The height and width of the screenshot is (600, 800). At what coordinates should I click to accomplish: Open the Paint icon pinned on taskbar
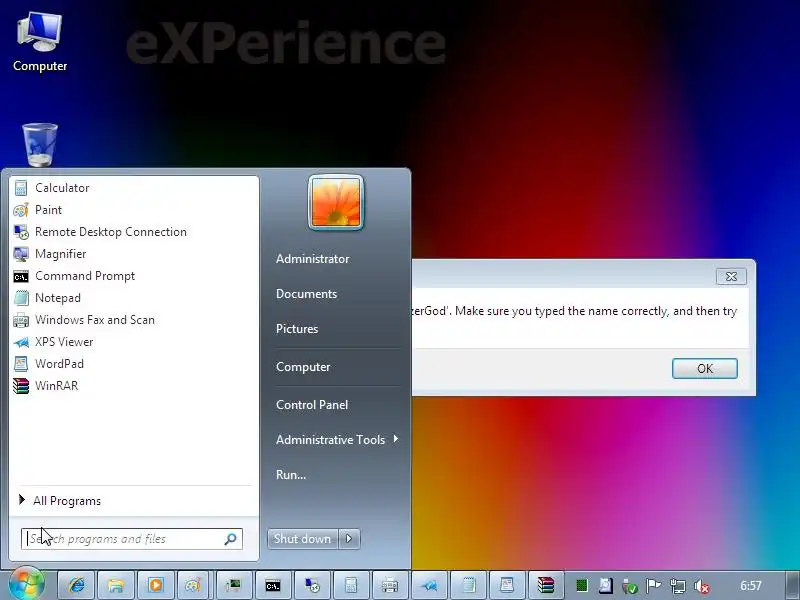tap(193, 585)
